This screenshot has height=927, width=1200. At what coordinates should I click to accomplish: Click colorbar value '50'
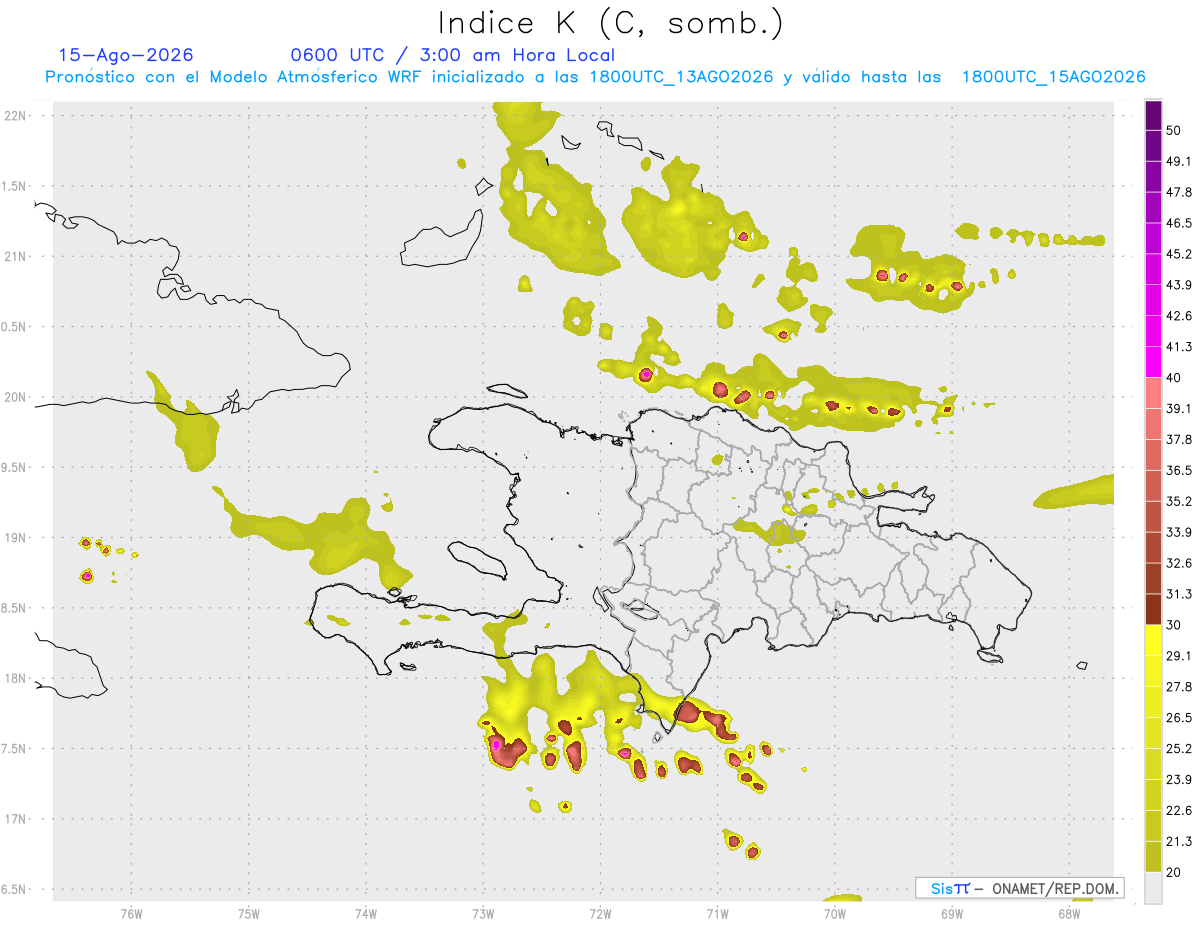[1174, 130]
